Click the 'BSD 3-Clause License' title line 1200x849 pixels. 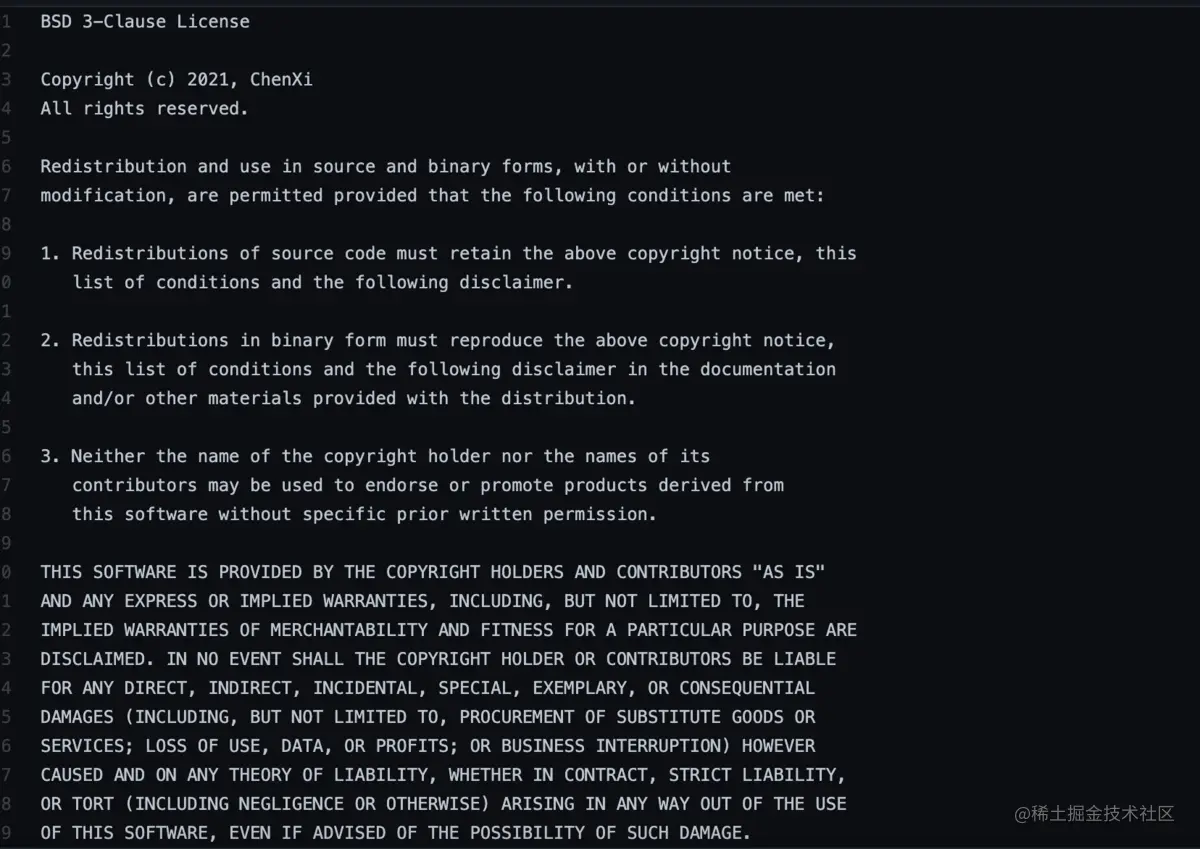click(145, 21)
